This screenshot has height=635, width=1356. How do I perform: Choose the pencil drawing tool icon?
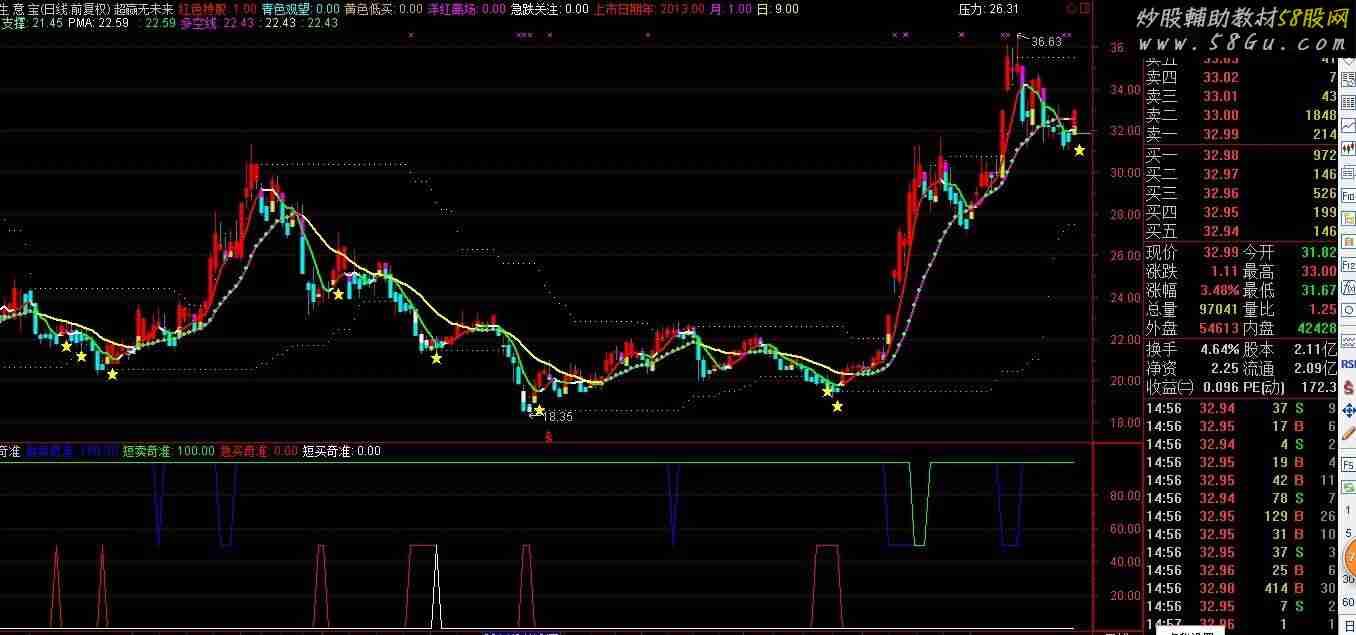click(1348, 433)
